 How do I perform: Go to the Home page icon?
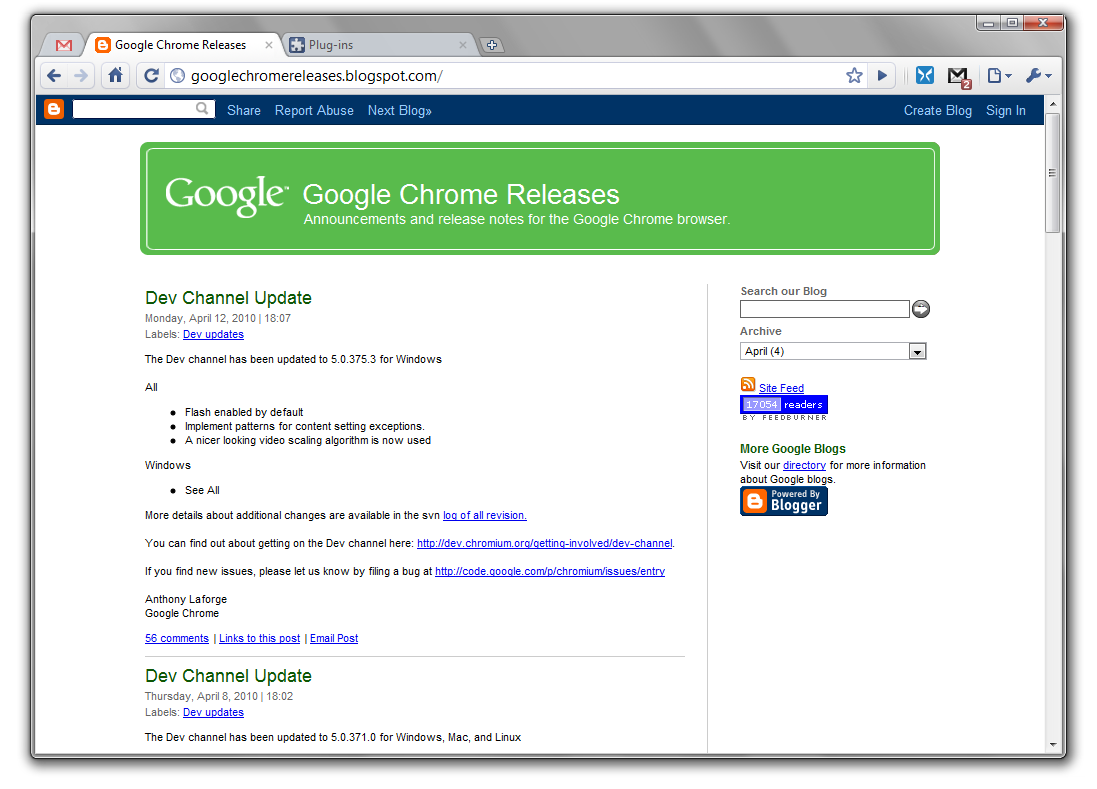tap(116, 75)
